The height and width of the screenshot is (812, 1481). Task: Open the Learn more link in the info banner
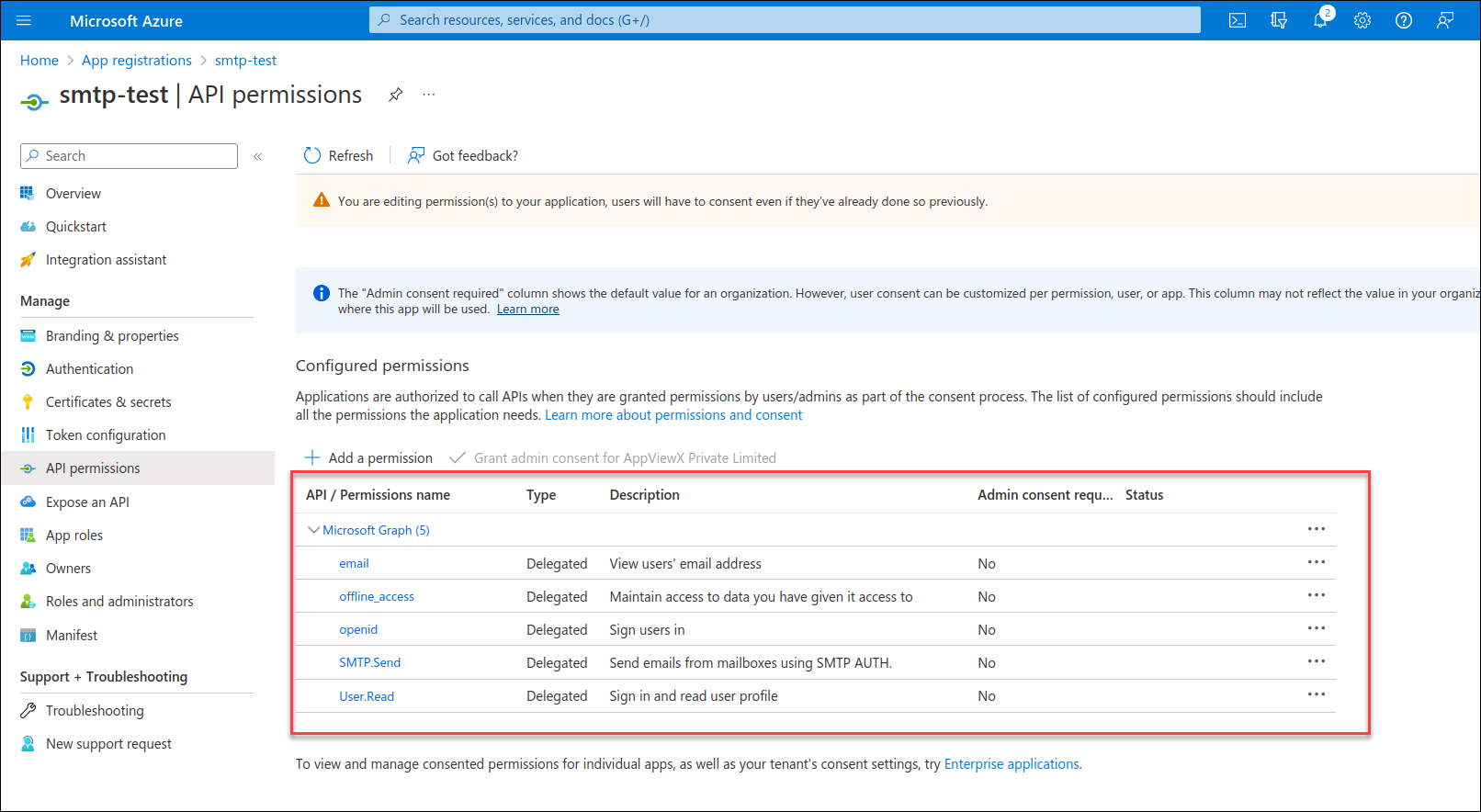(x=528, y=309)
